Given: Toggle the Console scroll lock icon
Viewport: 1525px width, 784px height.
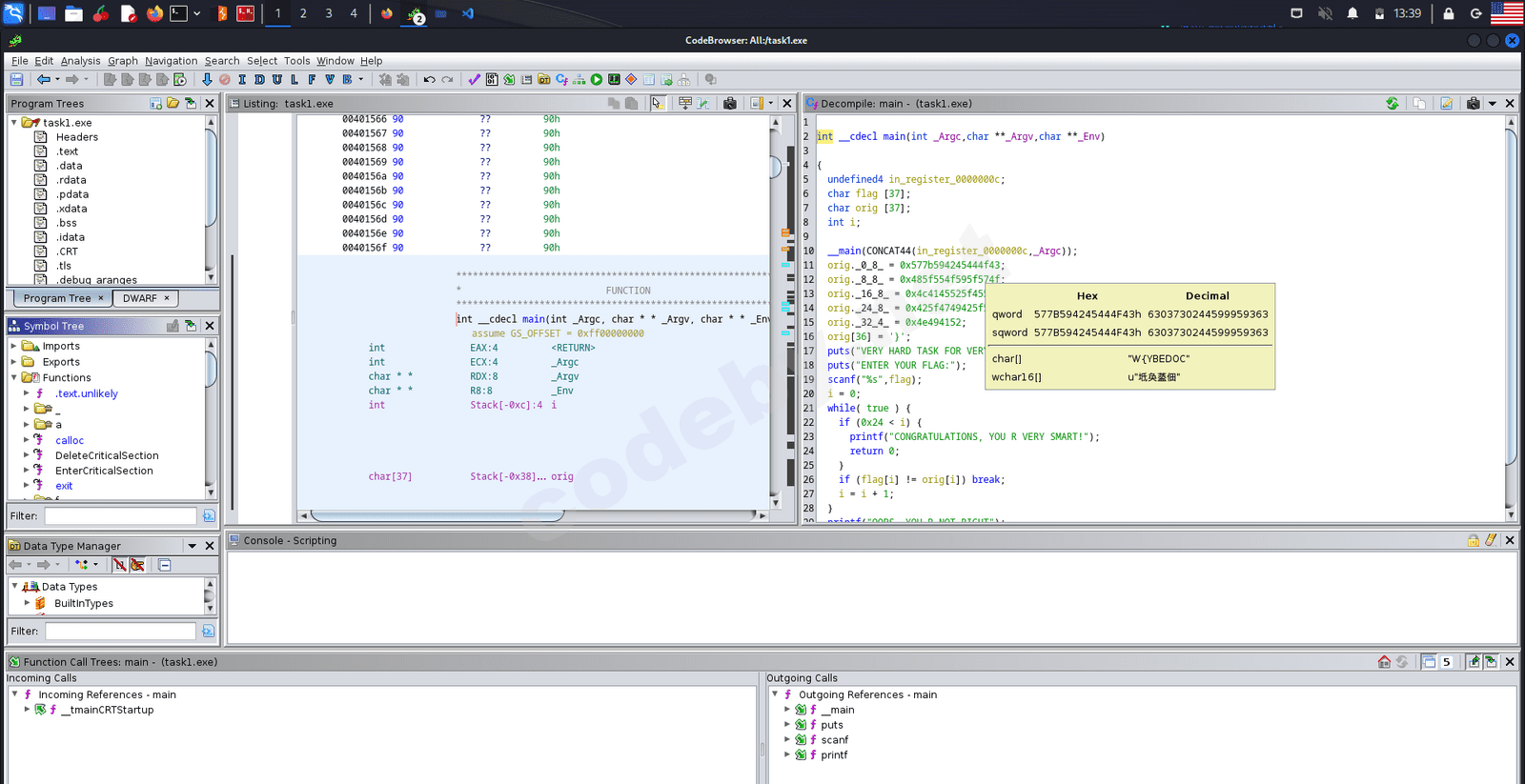Looking at the screenshot, I should 1473,540.
